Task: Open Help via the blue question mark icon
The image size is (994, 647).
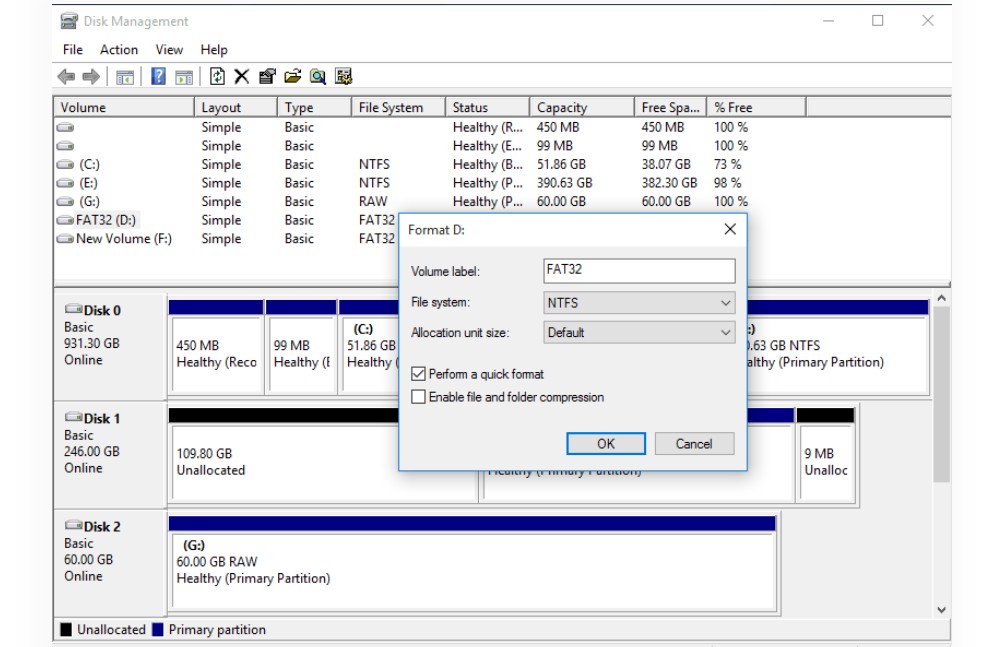Action: coord(158,77)
